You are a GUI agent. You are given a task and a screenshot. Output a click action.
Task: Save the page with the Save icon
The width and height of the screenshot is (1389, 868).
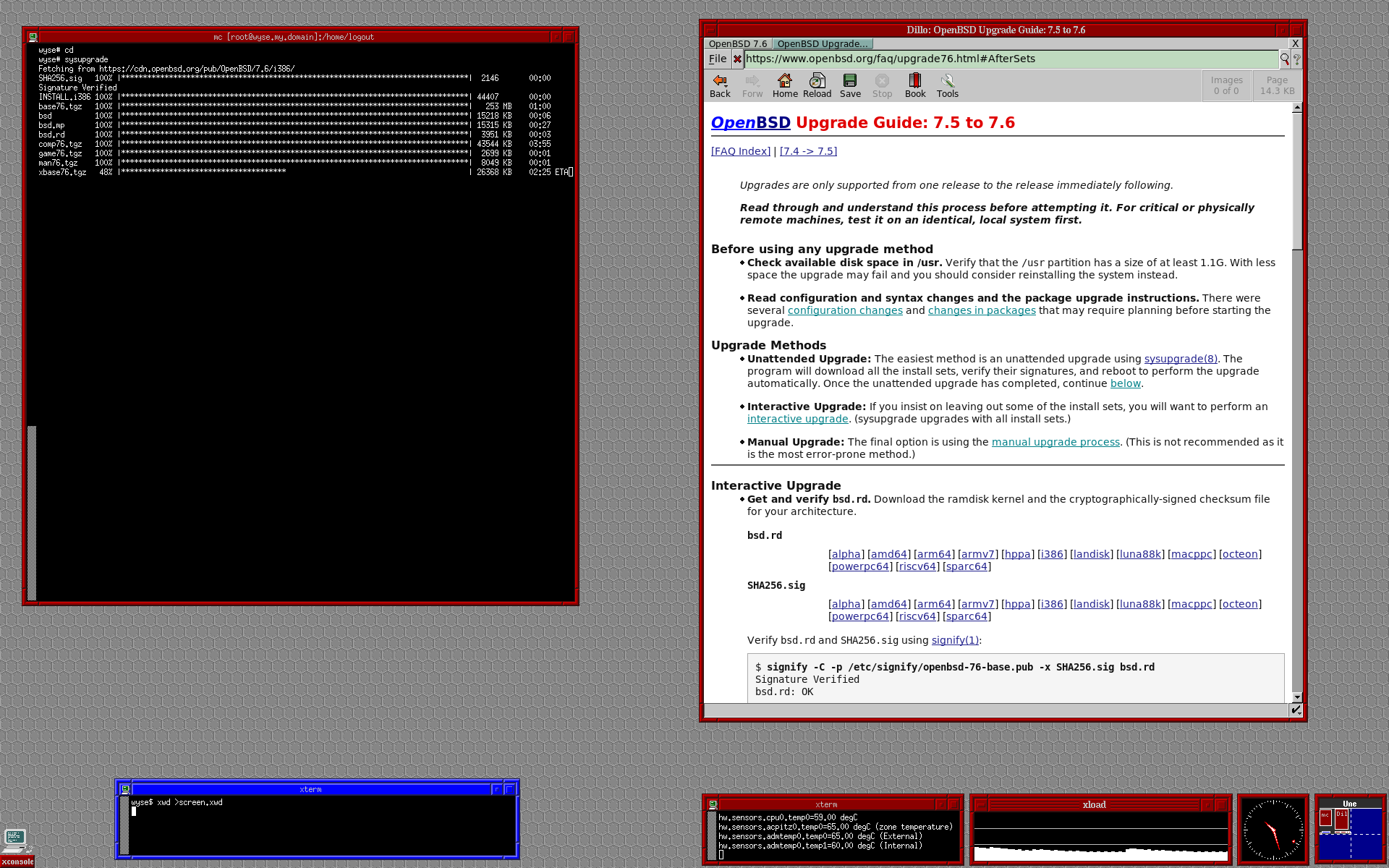(850, 85)
